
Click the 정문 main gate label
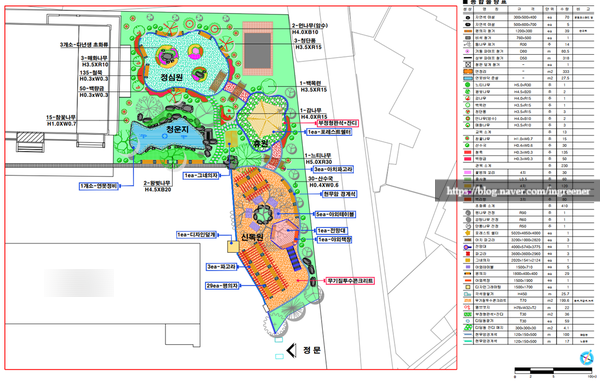tap(312, 350)
